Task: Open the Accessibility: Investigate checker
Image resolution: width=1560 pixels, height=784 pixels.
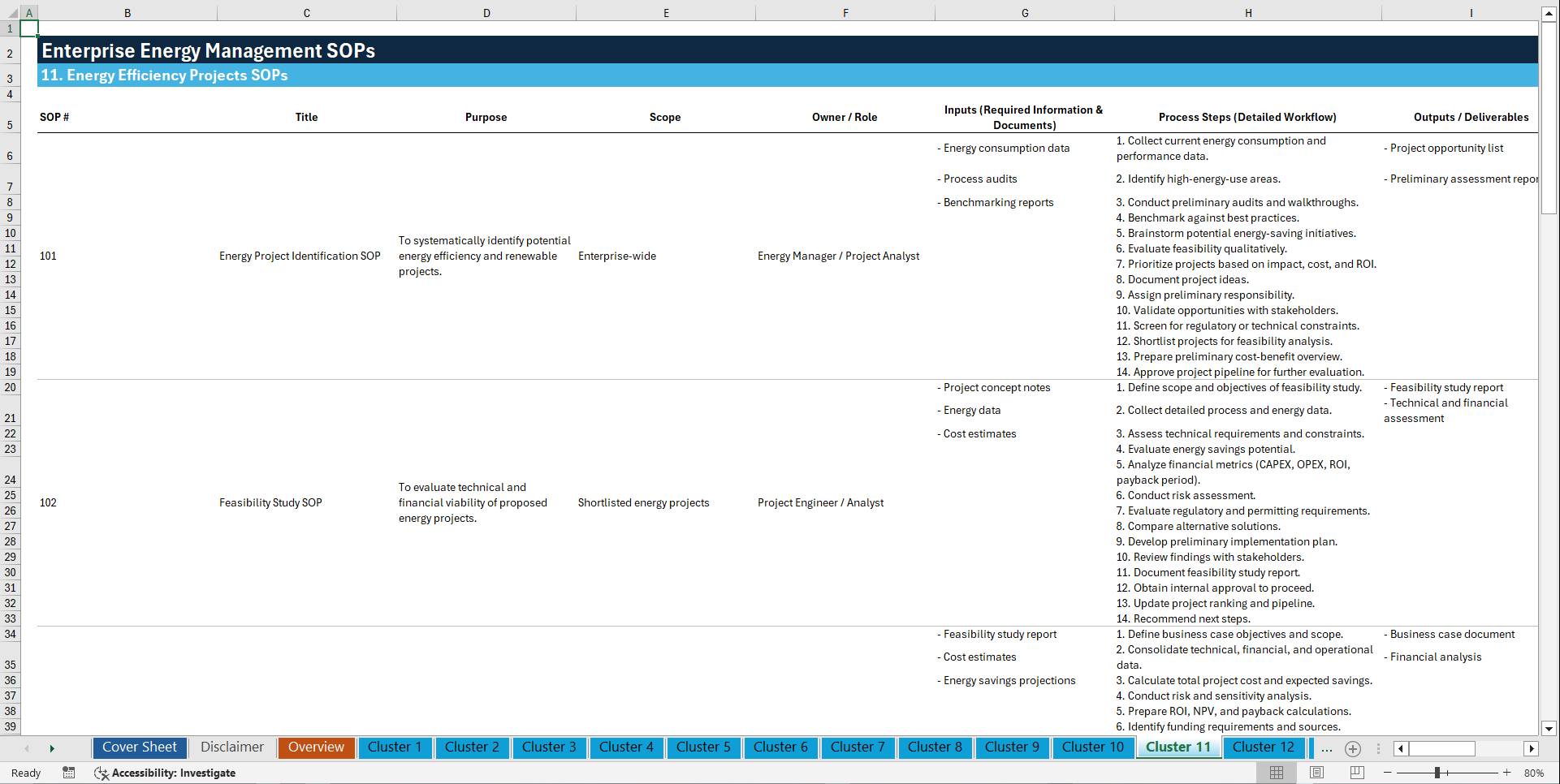Action: 165,773
